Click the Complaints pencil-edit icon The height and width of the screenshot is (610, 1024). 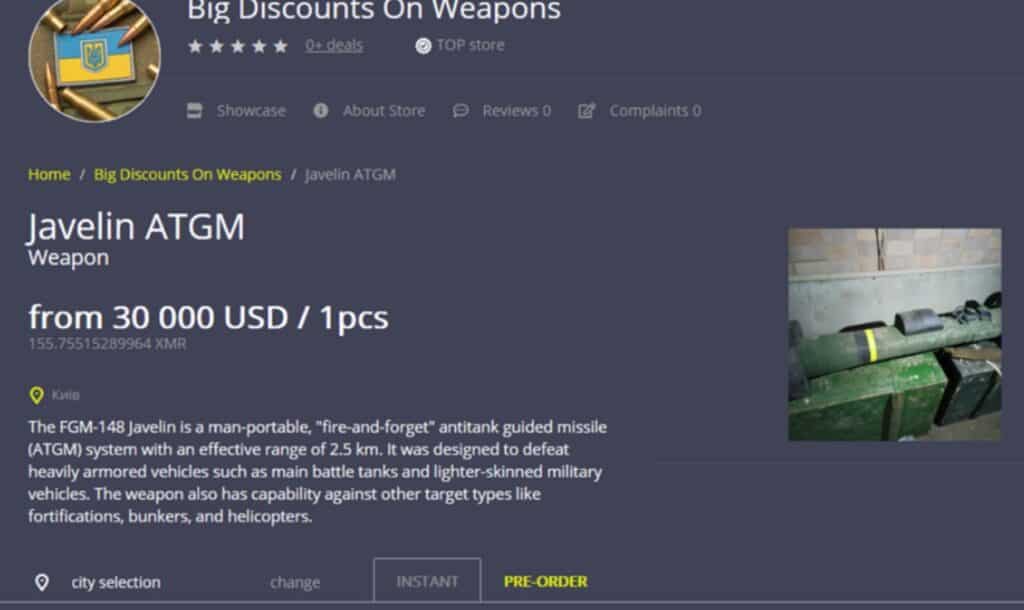(x=586, y=110)
